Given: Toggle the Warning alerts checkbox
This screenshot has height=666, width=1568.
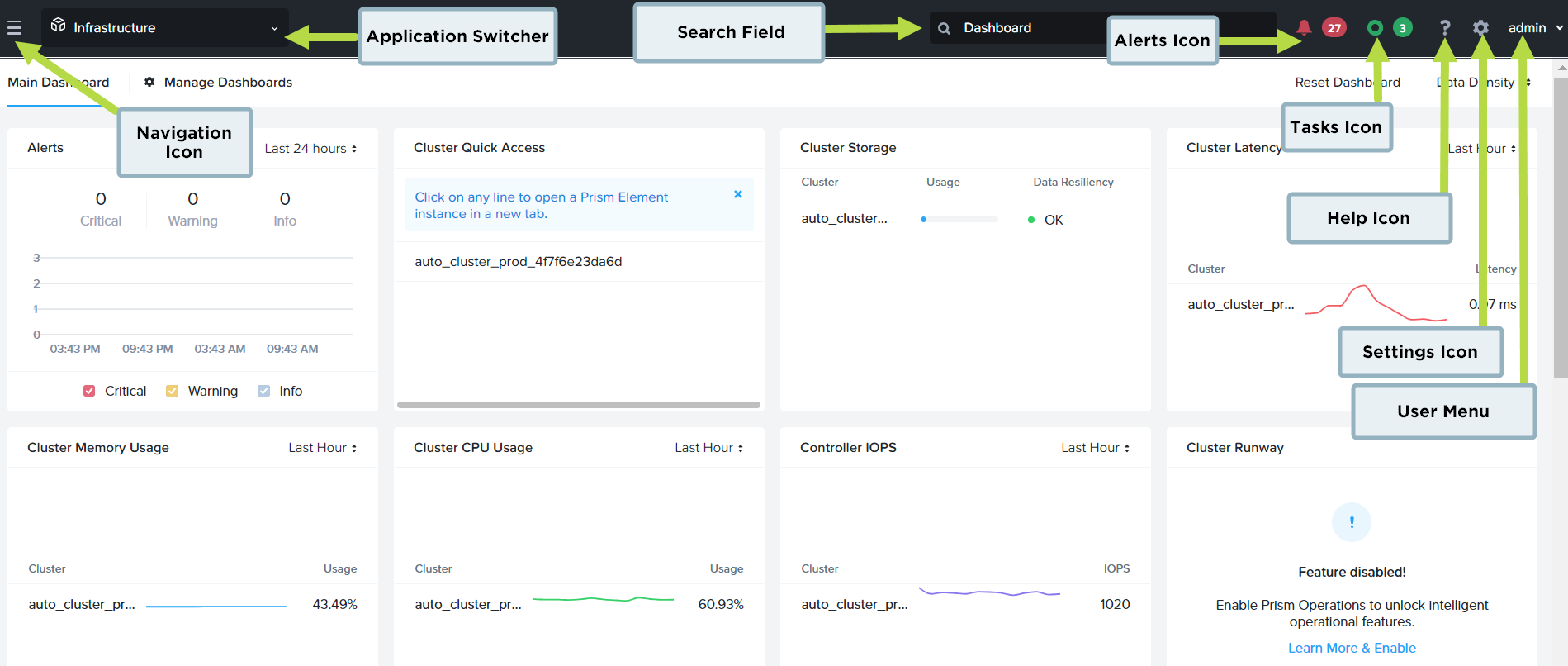Looking at the screenshot, I should click(x=172, y=391).
